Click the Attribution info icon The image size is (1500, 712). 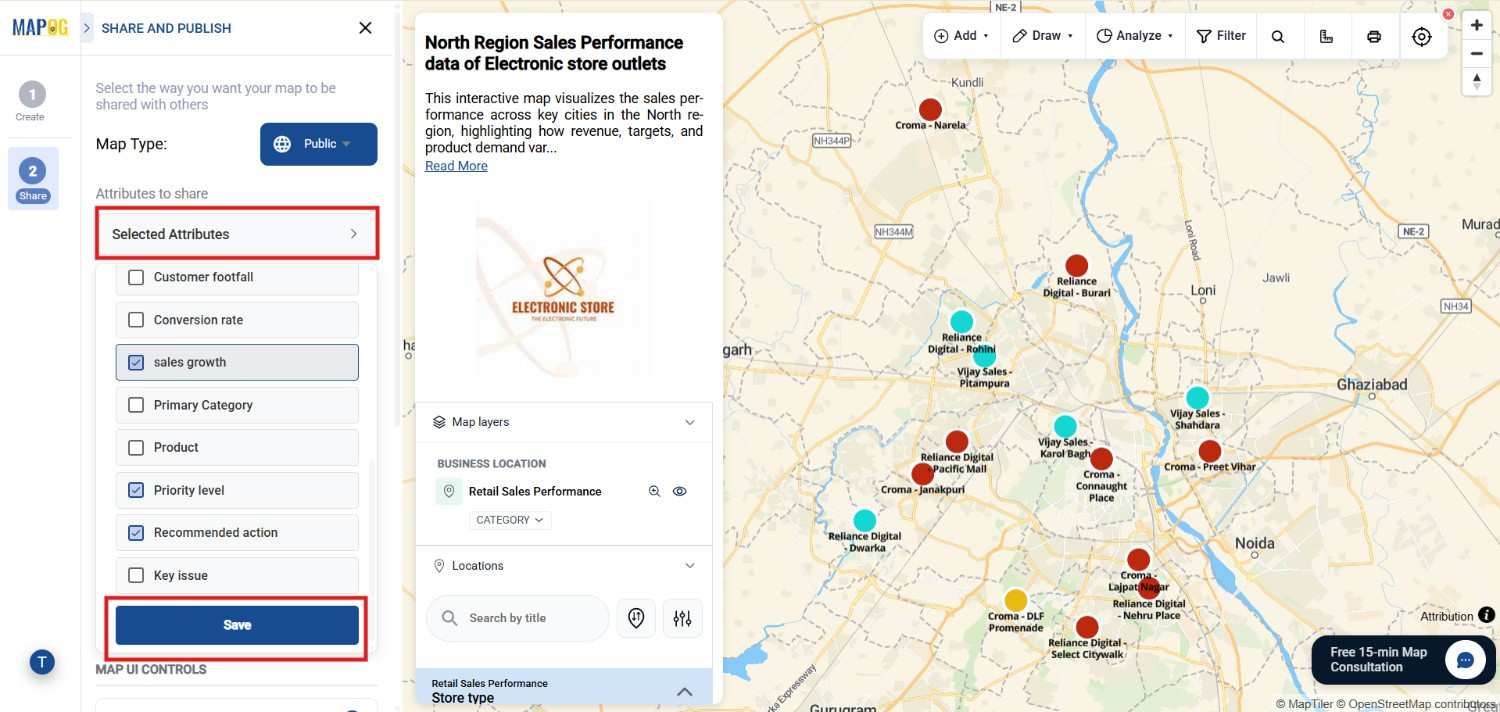click(1487, 616)
